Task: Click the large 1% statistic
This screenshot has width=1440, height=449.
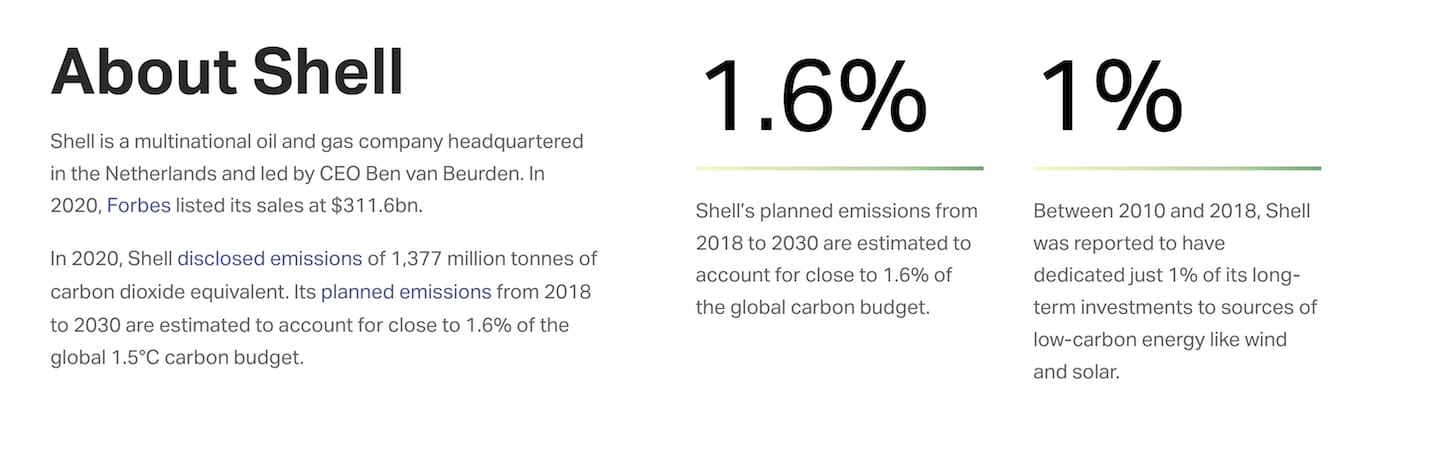Action: click(x=1110, y=97)
